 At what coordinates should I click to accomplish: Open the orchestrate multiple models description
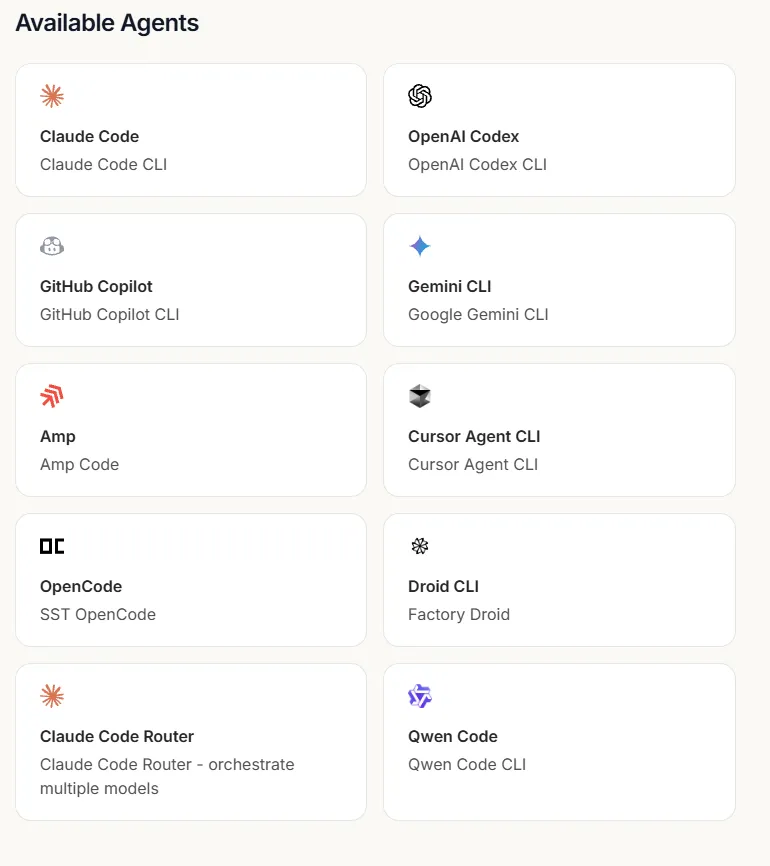pyautogui.click(x=167, y=776)
